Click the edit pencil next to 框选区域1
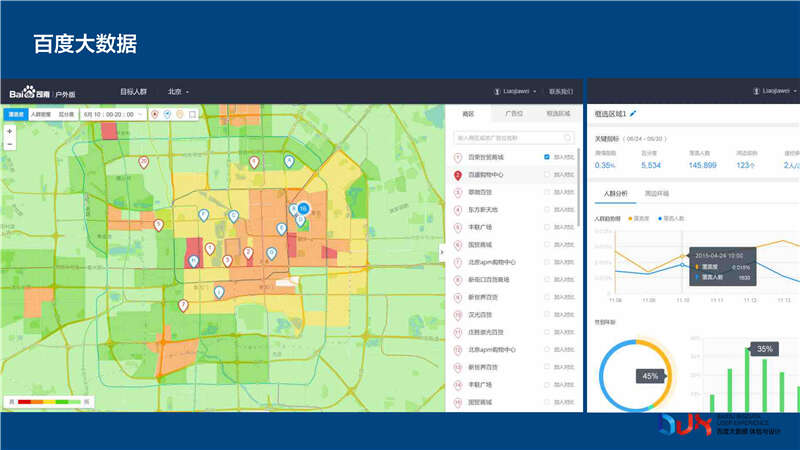 [x=633, y=115]
